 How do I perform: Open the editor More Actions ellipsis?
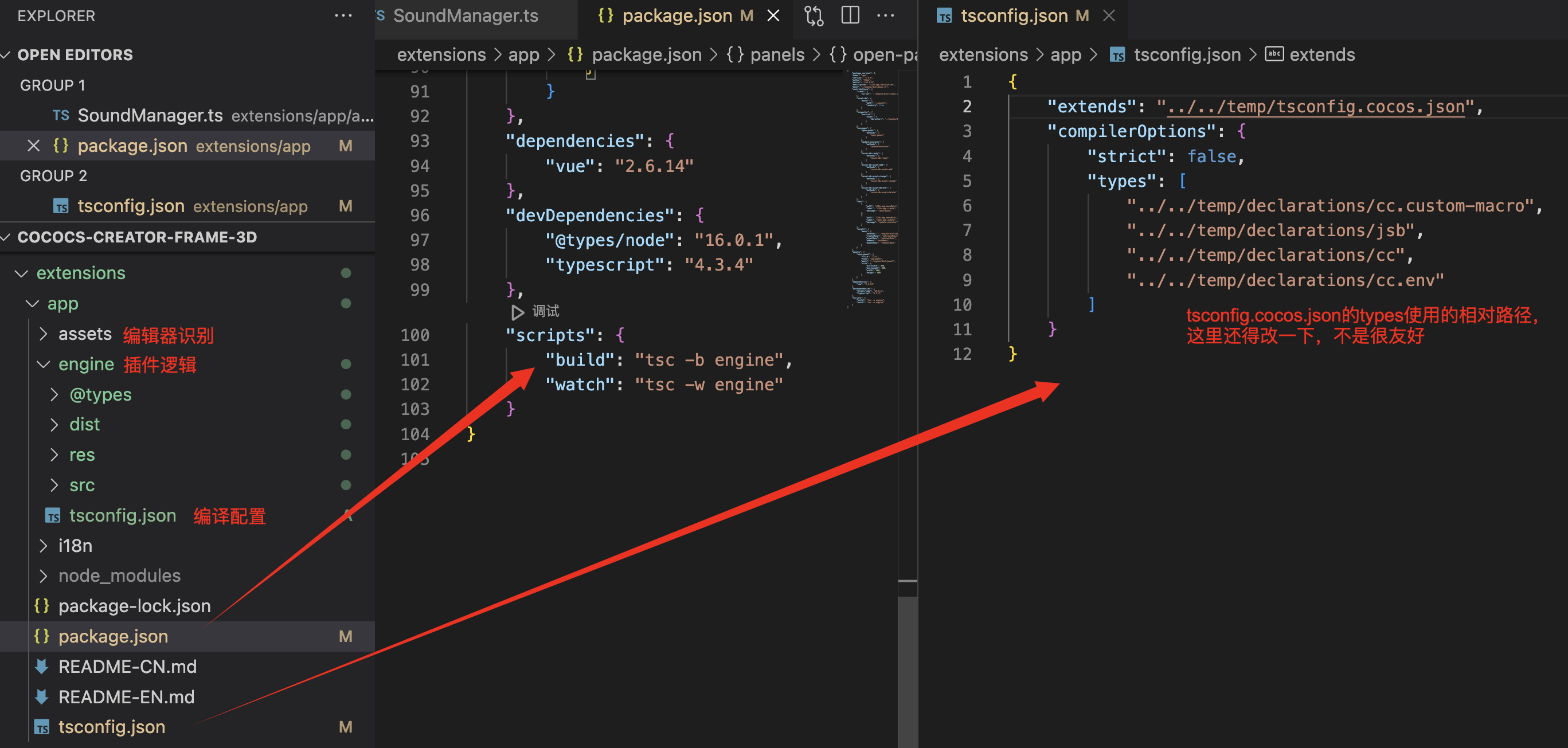point(885,16)
